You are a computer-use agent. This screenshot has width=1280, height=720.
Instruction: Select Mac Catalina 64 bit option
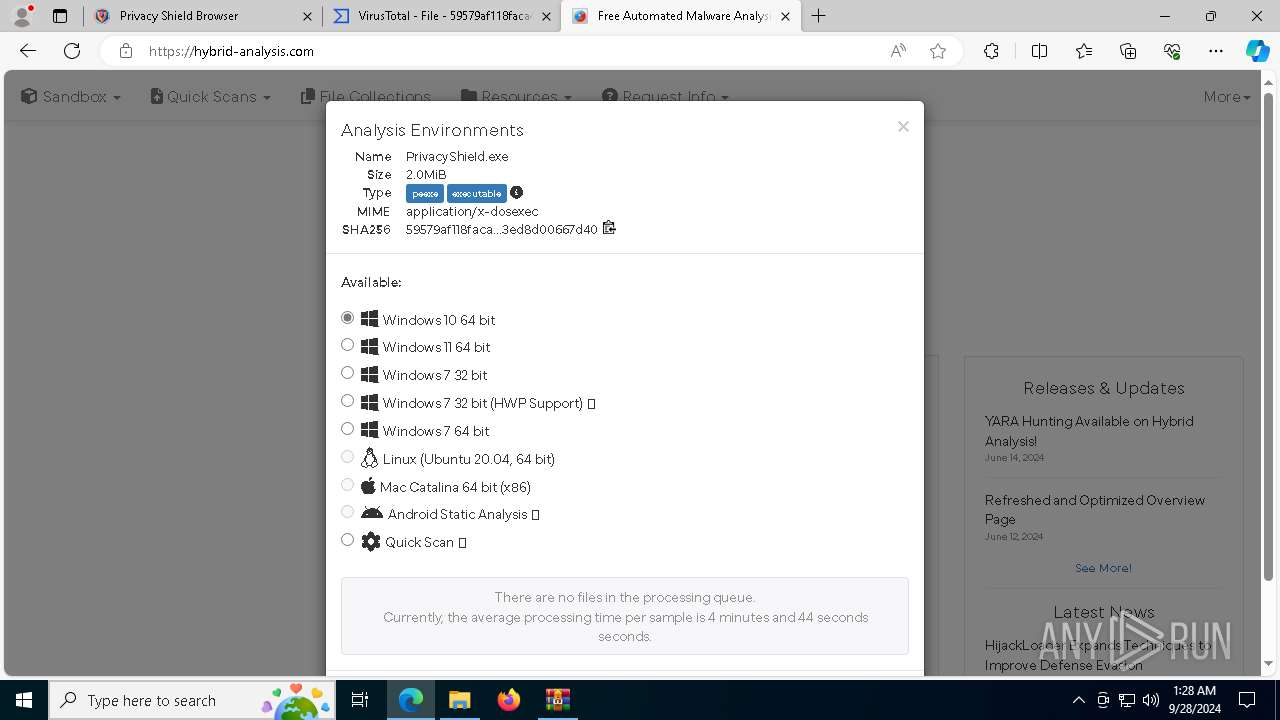coord(347,485)
